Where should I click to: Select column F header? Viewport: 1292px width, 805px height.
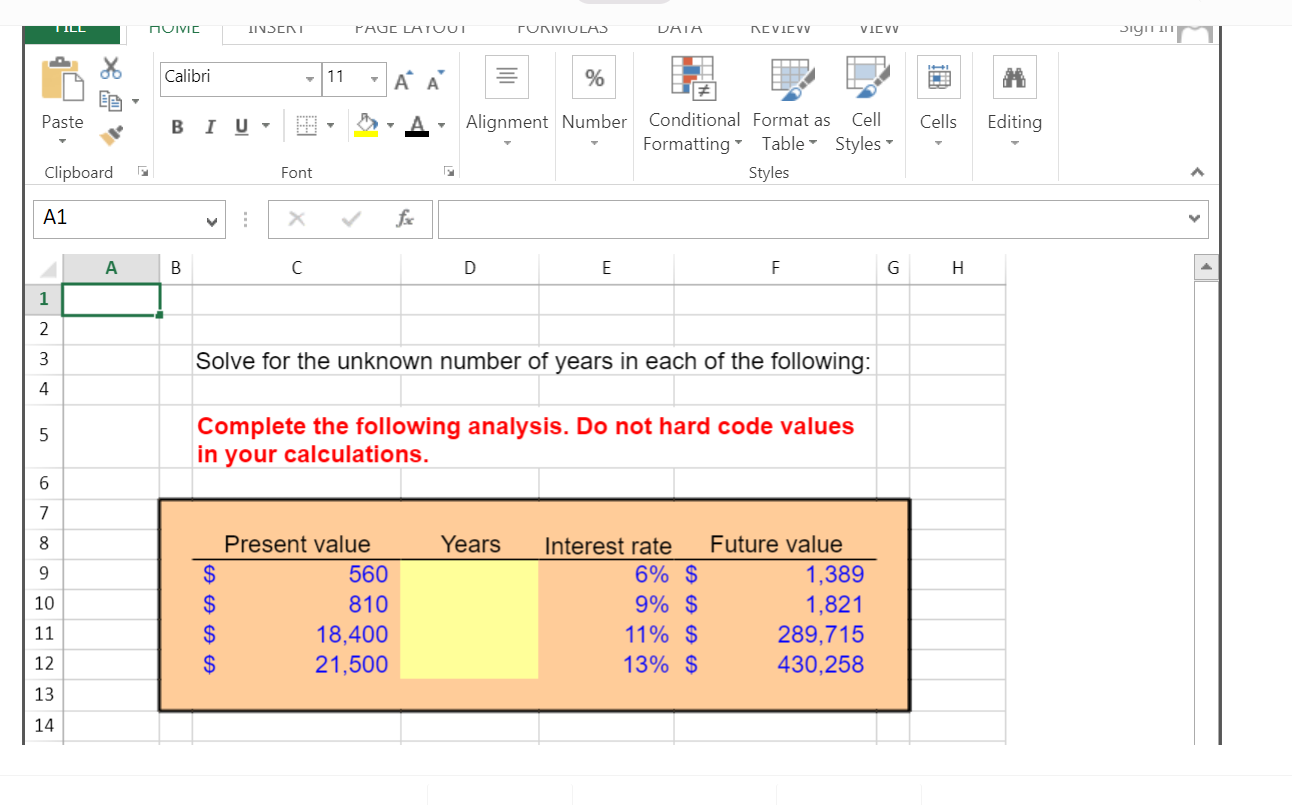pyautogui.click(x=775, y=268)
